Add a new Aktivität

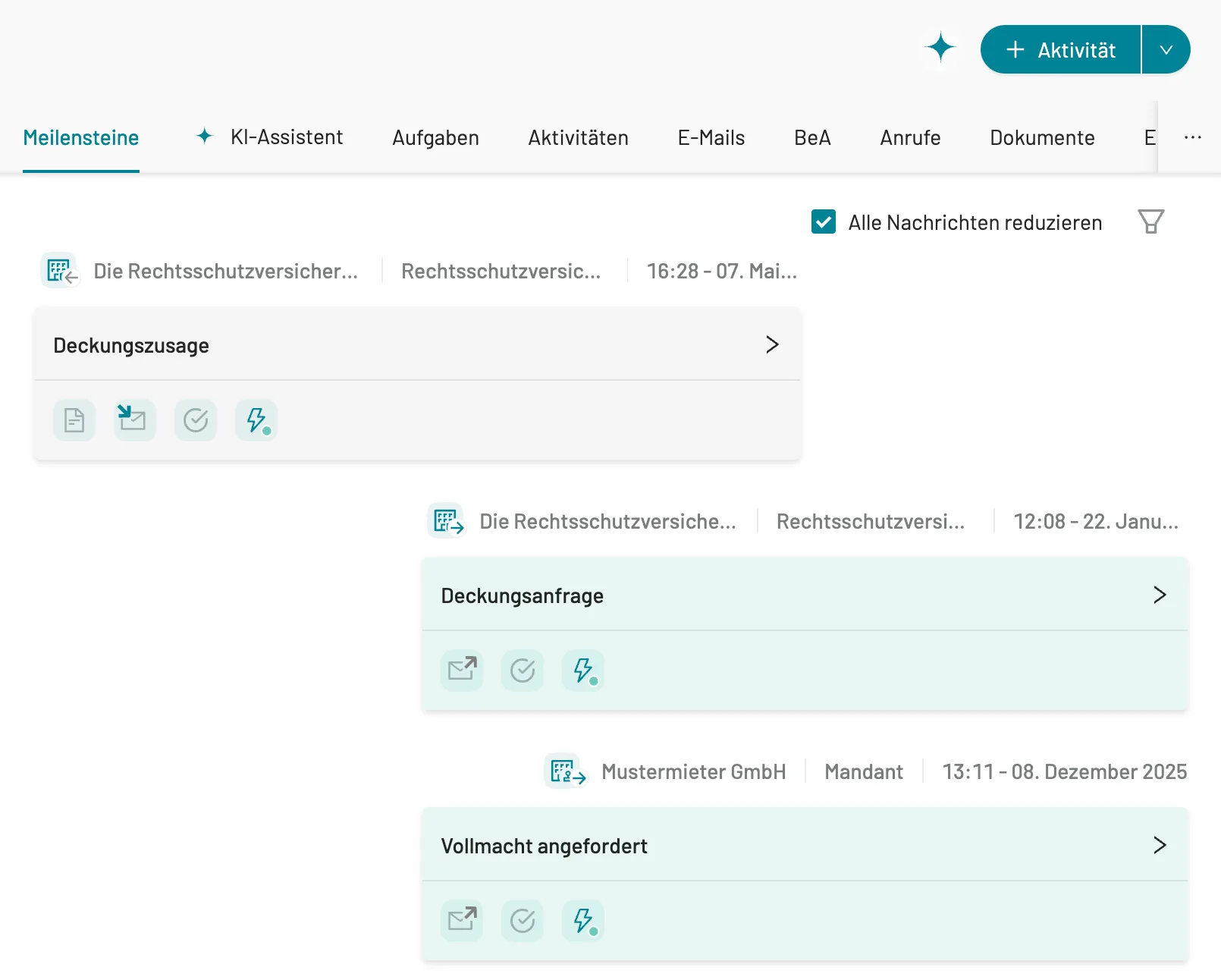tap(1060, 49)
